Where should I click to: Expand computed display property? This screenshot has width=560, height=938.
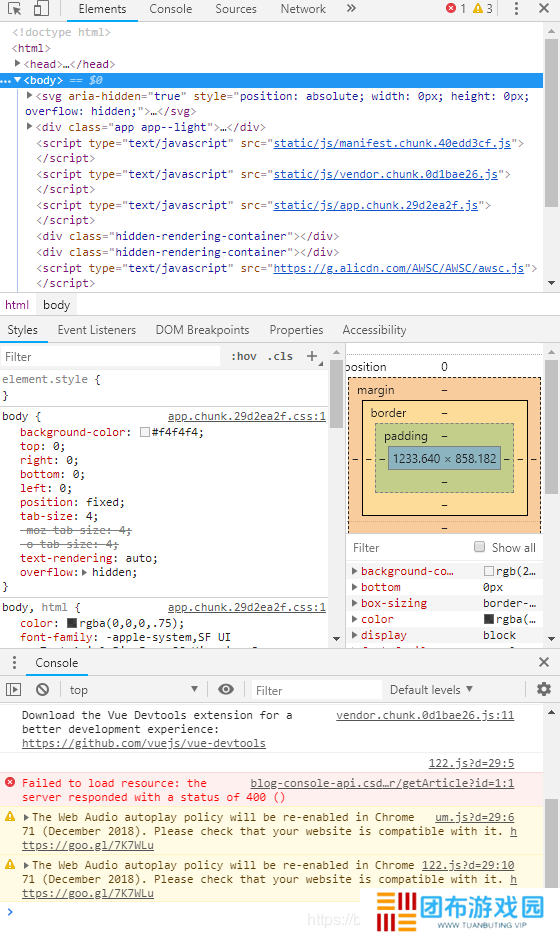[x=355, y=635]
